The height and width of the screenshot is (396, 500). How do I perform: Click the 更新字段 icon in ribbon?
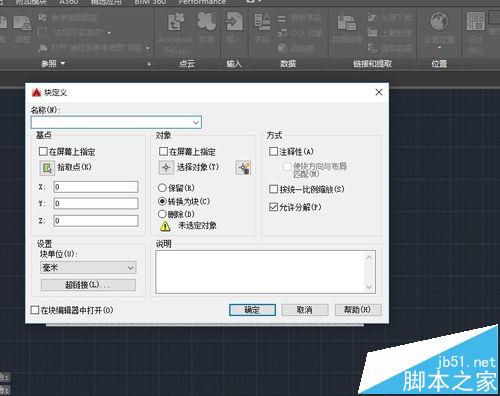click(x=282, y=19)
